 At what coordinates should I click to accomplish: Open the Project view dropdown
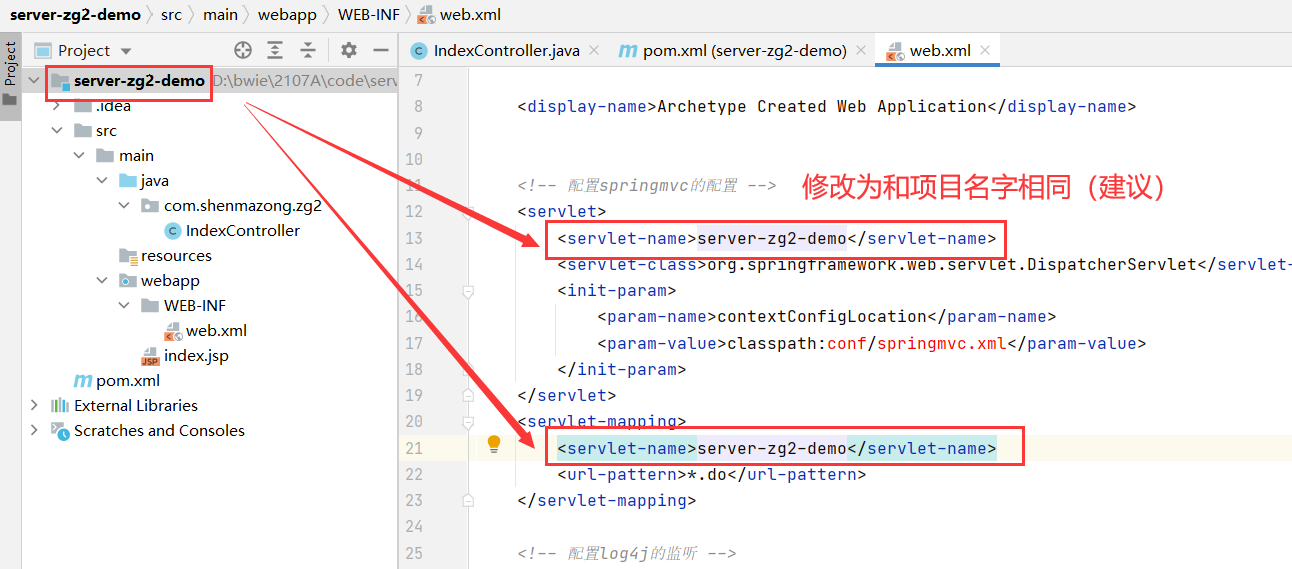[x=126, y=51]
